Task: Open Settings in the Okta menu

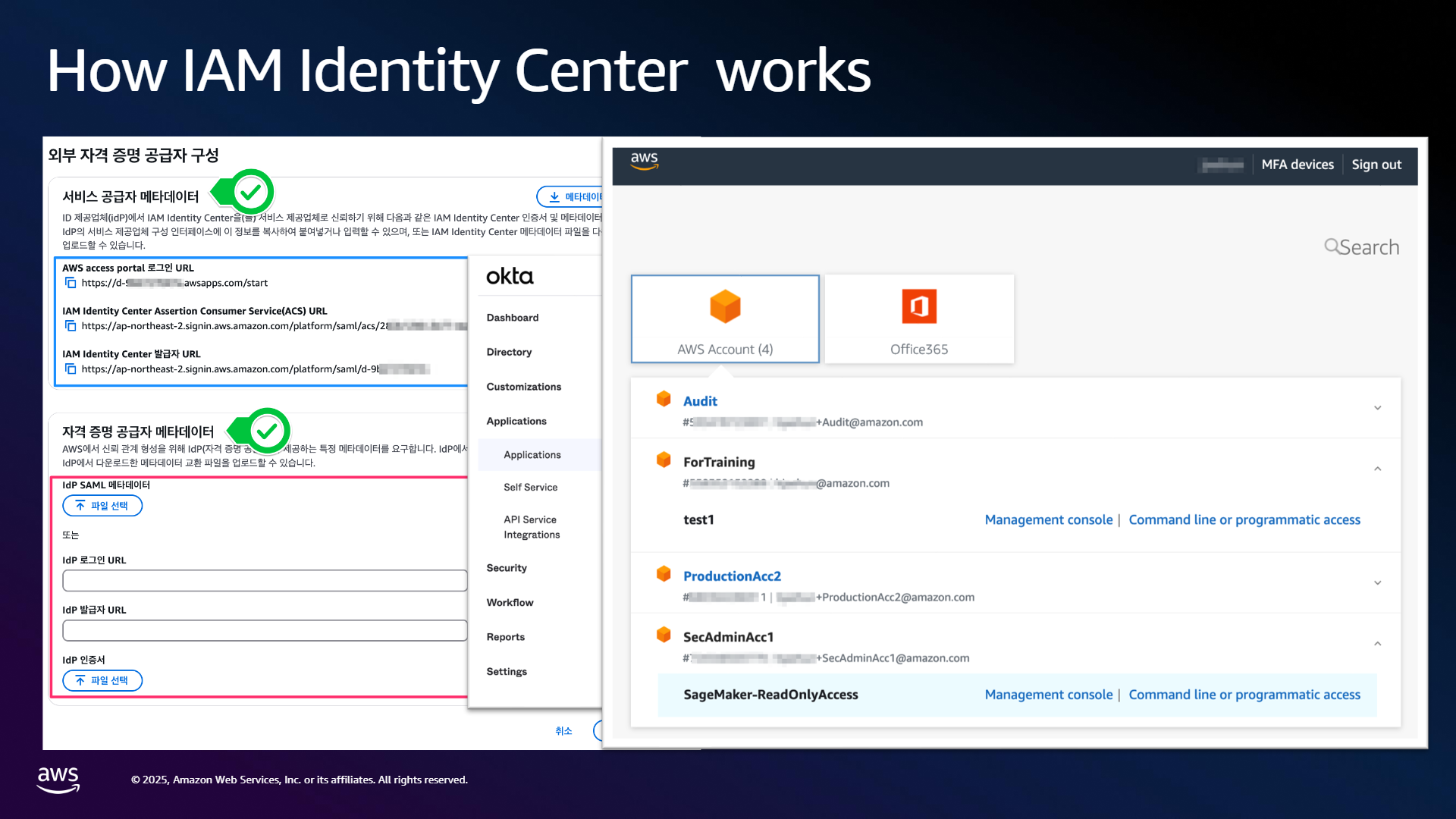Action: pyautogui.click(x=507, y=672)
